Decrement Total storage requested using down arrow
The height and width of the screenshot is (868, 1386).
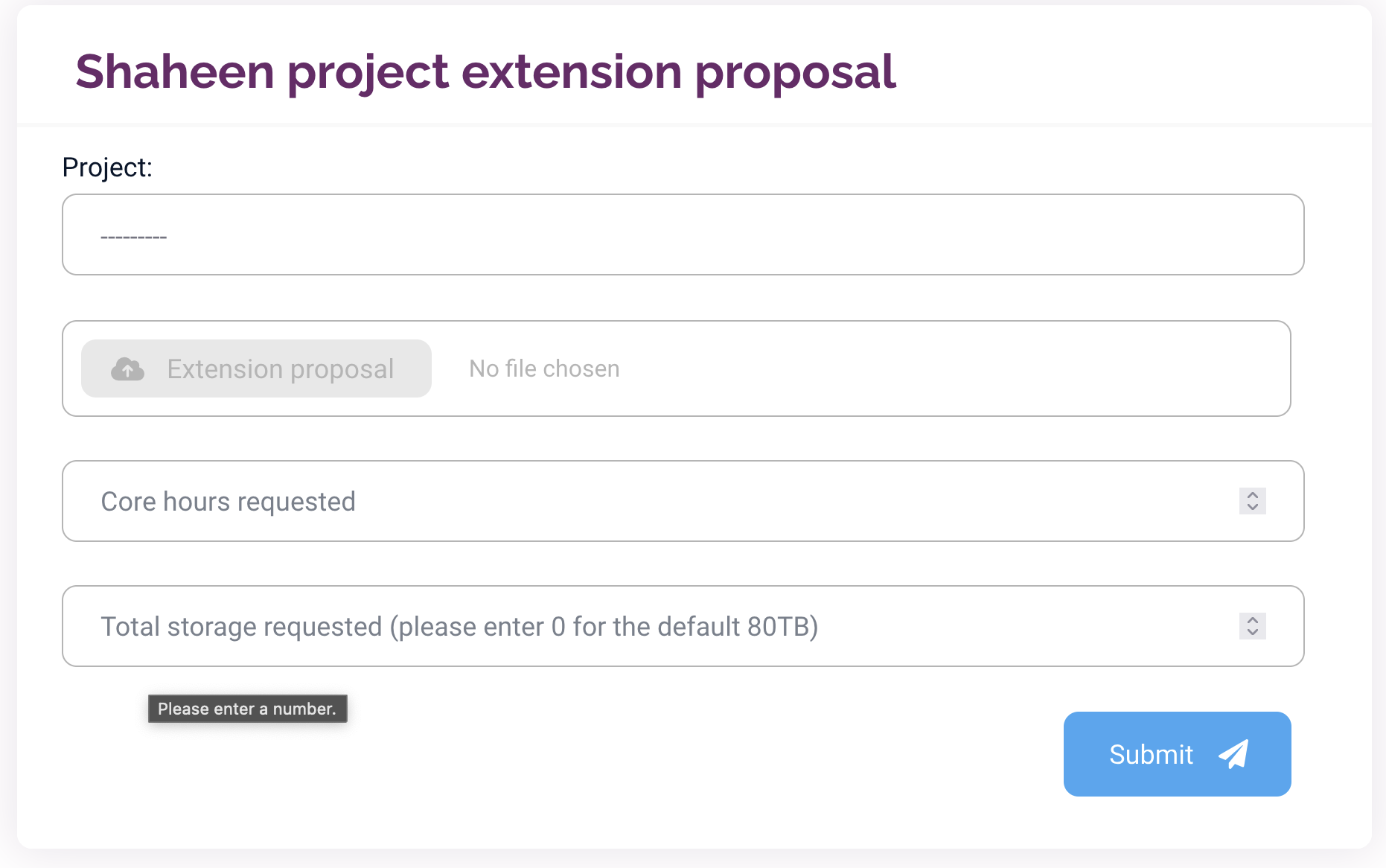click(x=1253, y=632)
